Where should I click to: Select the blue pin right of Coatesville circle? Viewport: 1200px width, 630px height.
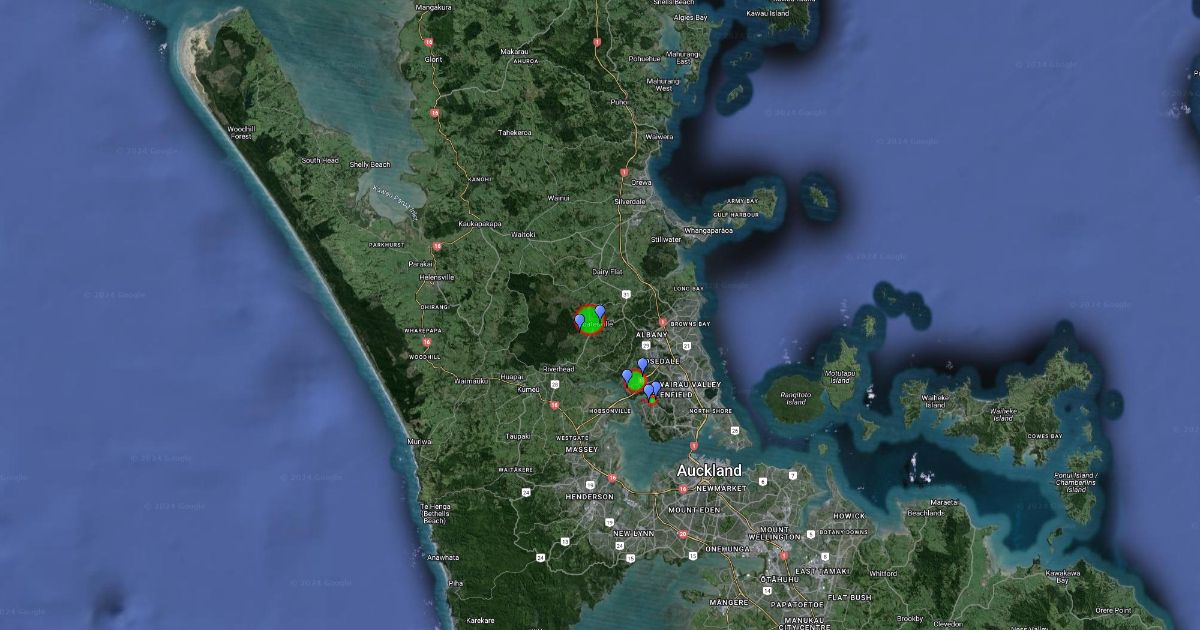pyautogui.click(x=600, y=313)
